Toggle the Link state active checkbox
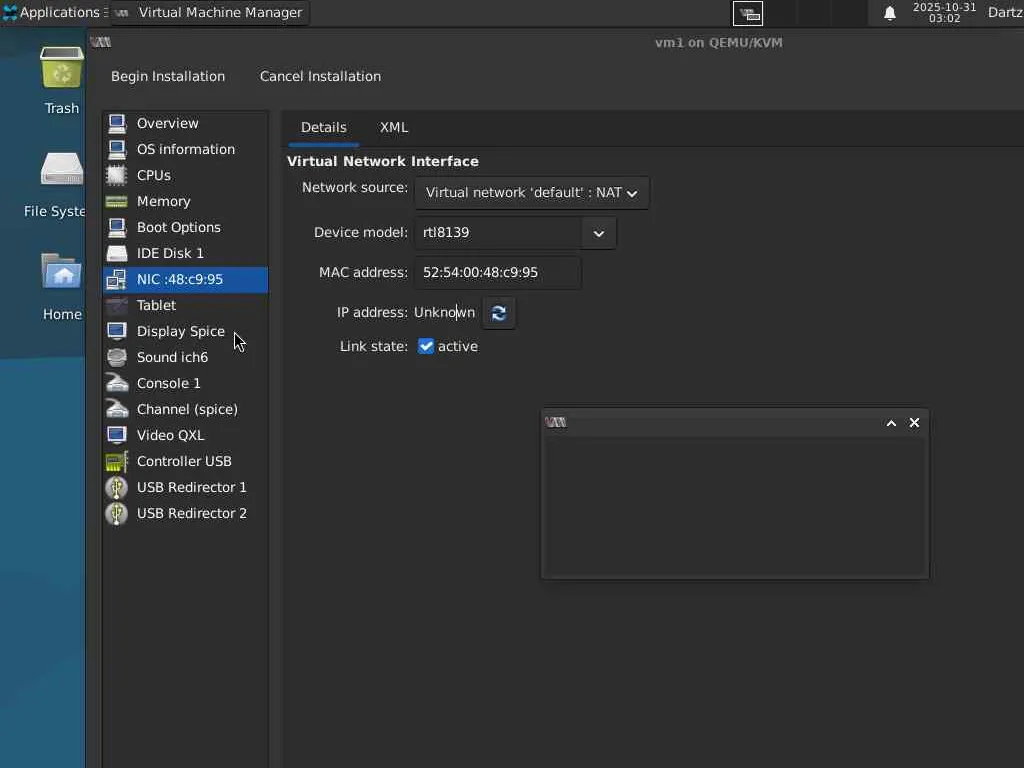Screen dimensions: 1024x768 click(x=426, y=346)
